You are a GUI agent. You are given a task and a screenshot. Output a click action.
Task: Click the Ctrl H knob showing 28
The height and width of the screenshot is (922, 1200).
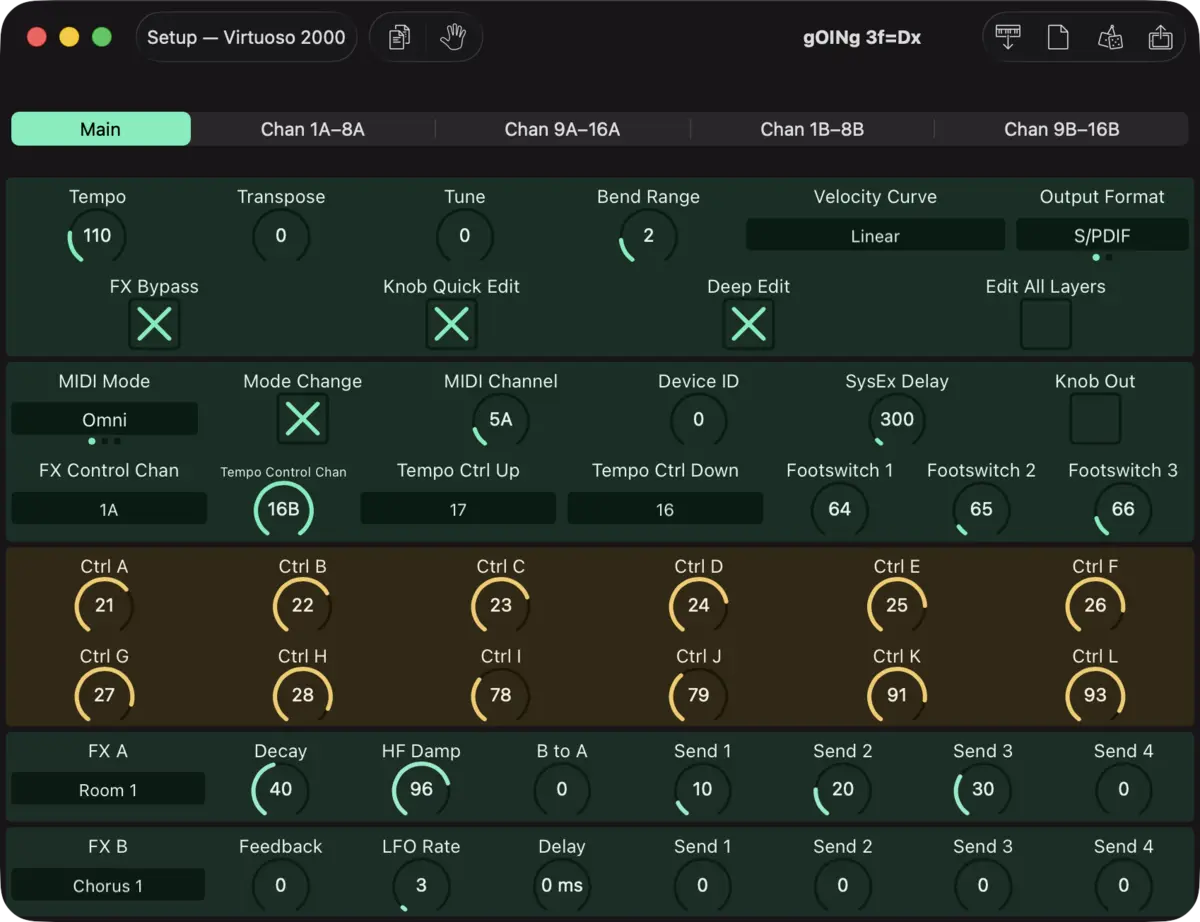(303, 695)
